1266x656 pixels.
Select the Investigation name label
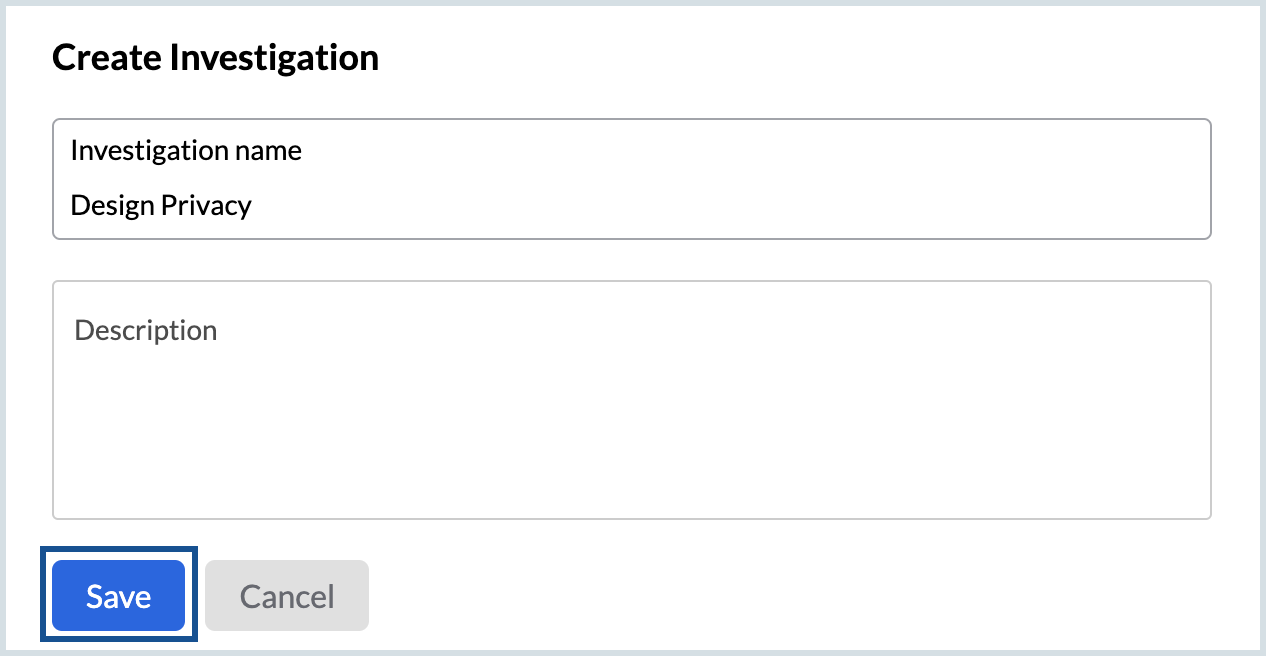tap(186, 151)
